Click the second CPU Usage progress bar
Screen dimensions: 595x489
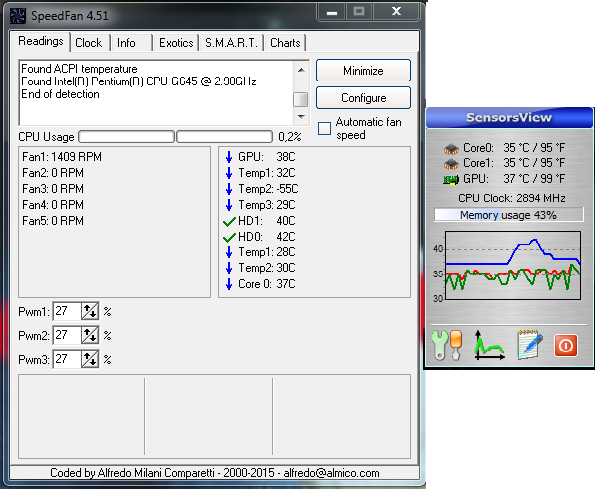(225, 137)
